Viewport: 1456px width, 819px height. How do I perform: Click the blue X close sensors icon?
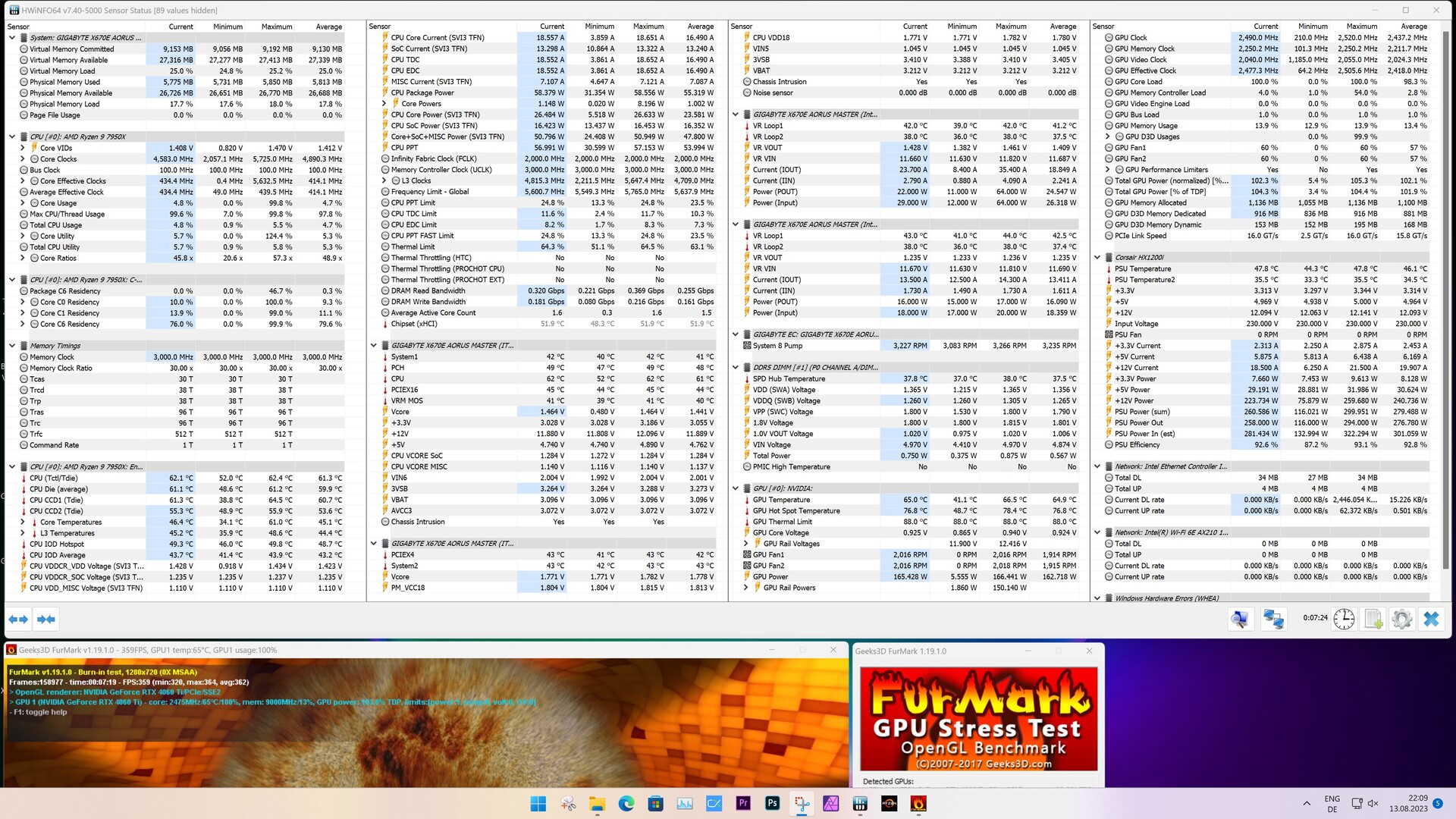click(x=1431, y=619)
